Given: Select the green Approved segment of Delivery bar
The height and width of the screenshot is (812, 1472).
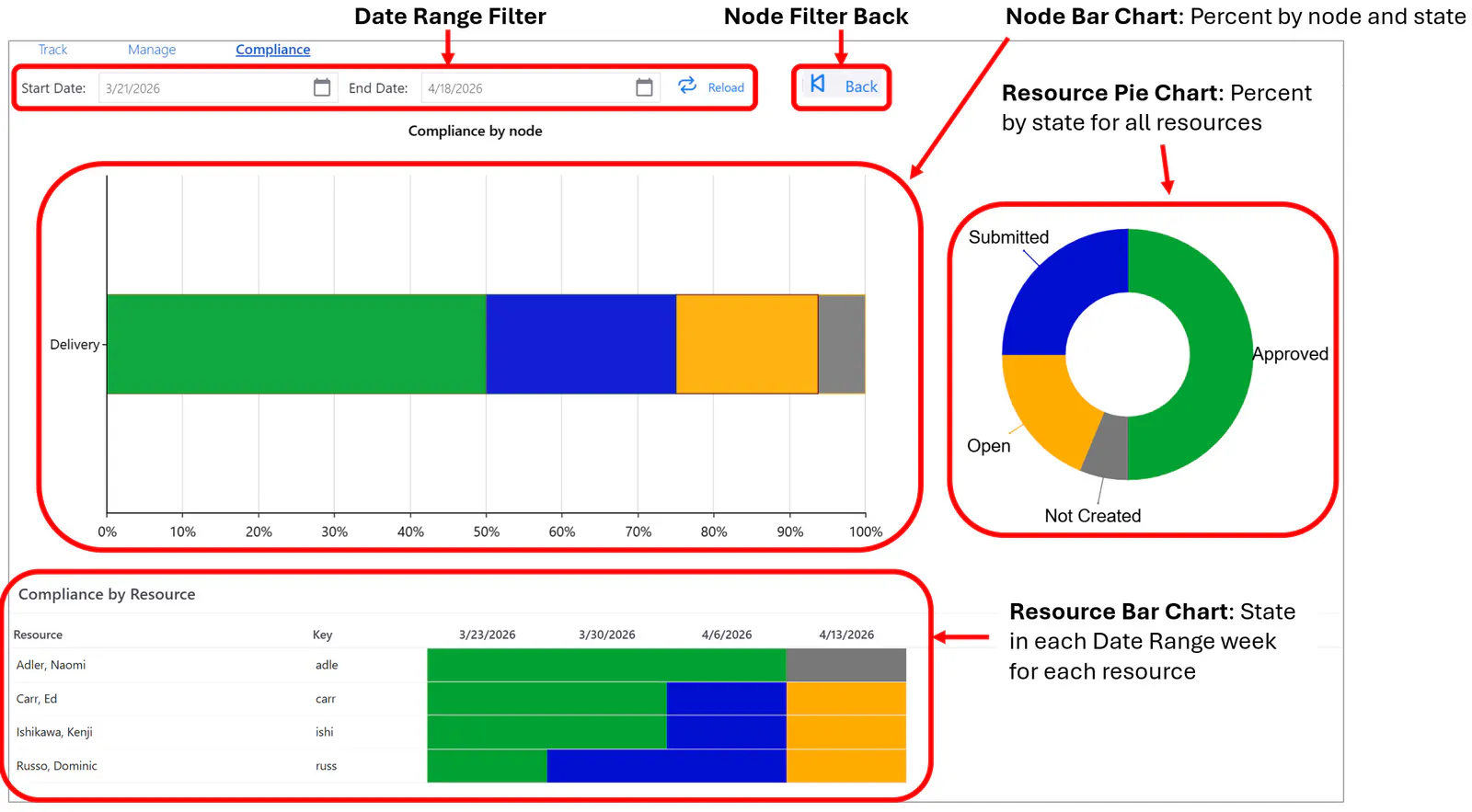Looking at the screenshot, I should [x=296, y=344].
